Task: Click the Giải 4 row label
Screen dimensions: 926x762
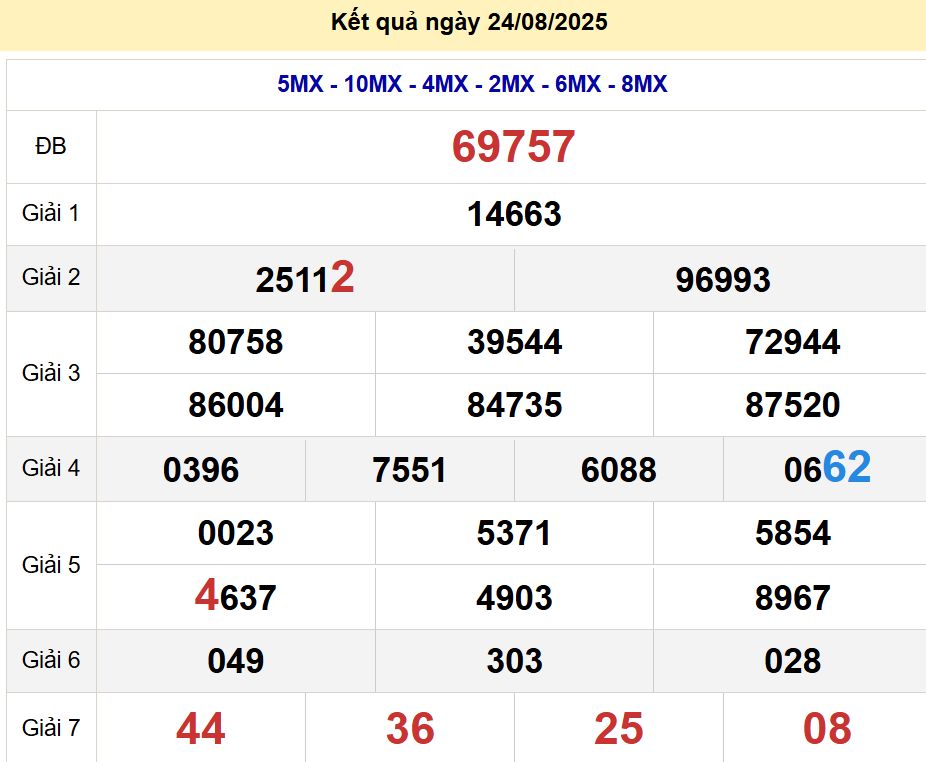Action: tap(51, 469)
